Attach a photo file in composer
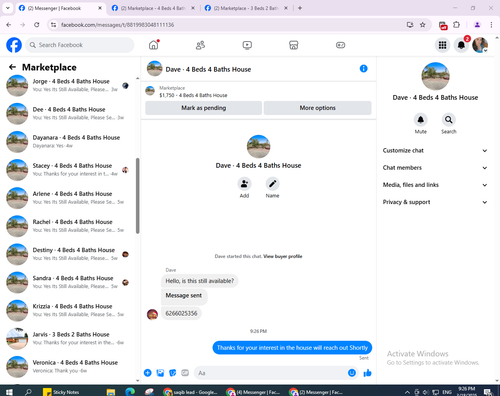Viewport: 500px width, 396px height. tap(160, 373)
